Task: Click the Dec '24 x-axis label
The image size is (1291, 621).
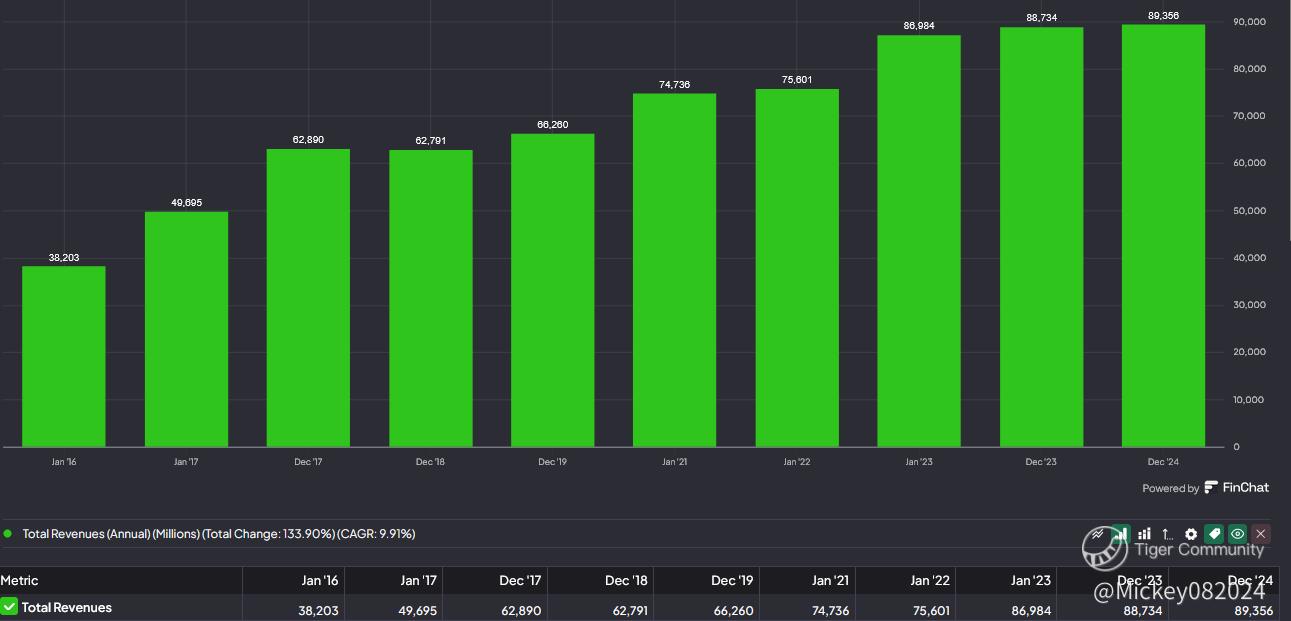Action: tap(1164, 462)
